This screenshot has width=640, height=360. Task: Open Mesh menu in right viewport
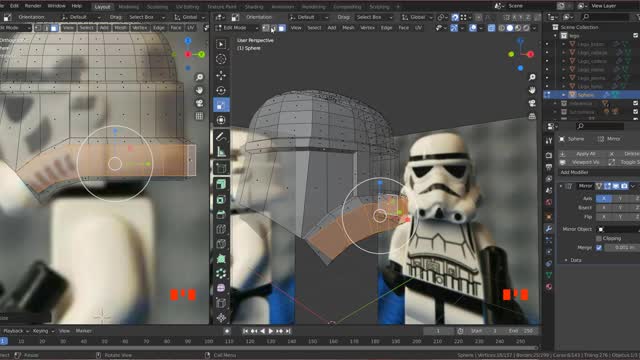(x=348, y=28)
